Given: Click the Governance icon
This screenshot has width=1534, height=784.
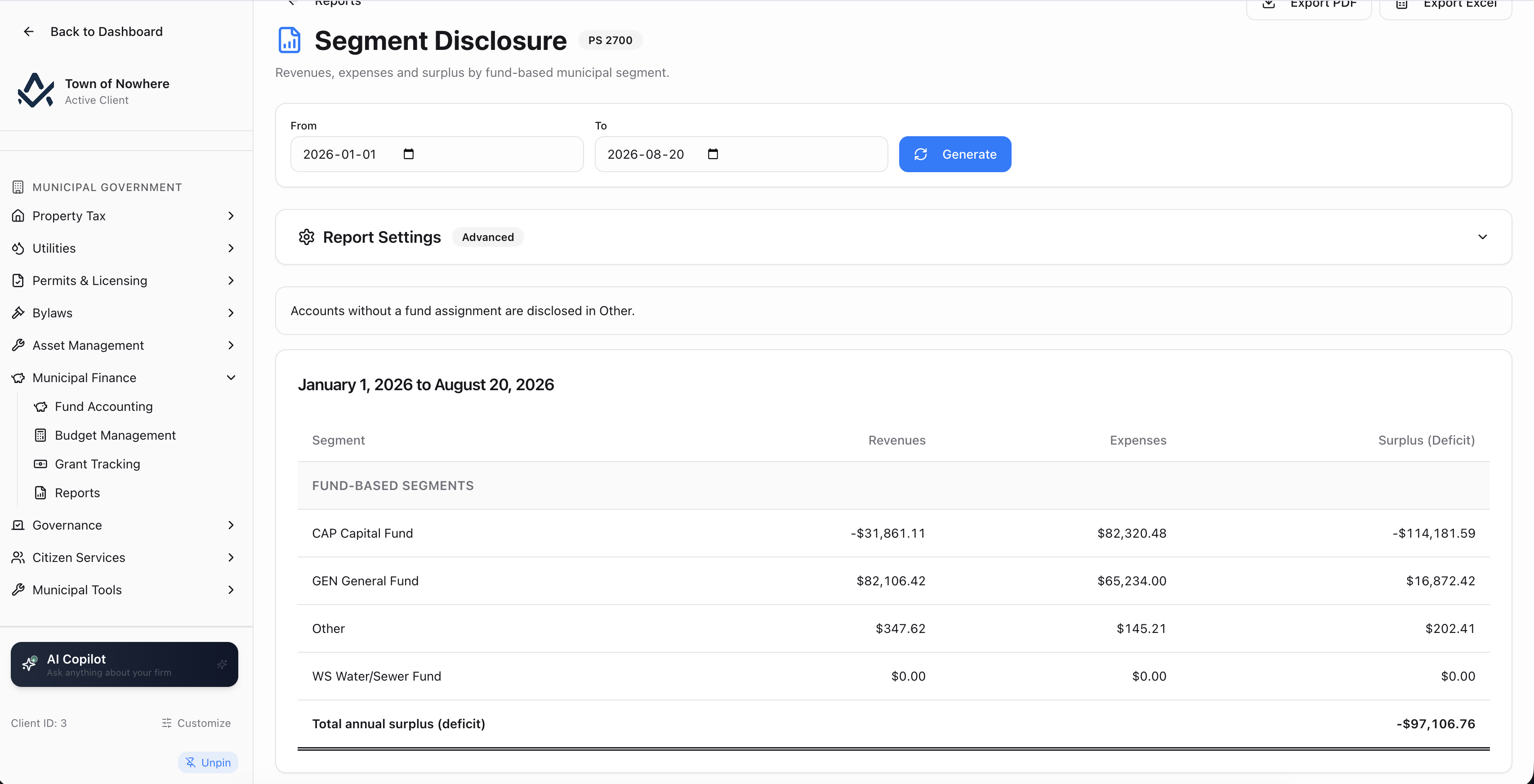Looking at the screenshot, I should pos(18,525).
